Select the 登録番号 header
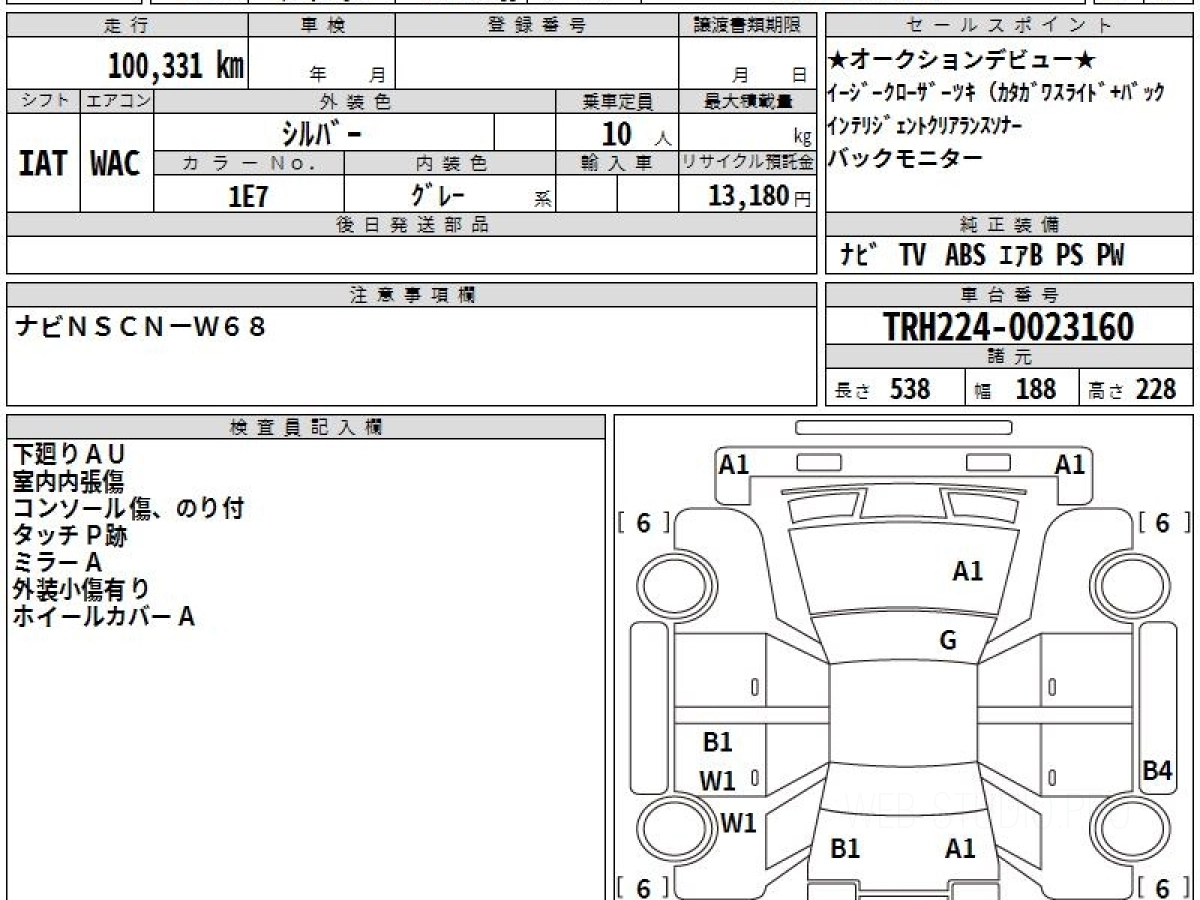Viewport: 1200px width, 900px height. pos(537,26)
